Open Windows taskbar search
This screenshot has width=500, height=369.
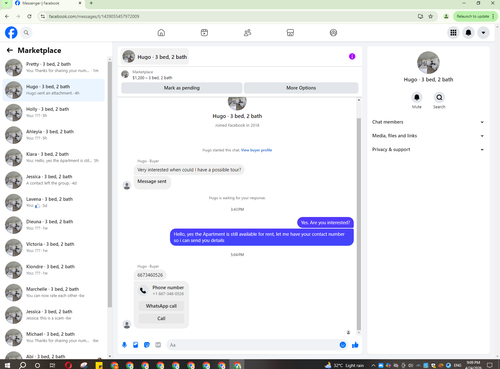(22, 365)
